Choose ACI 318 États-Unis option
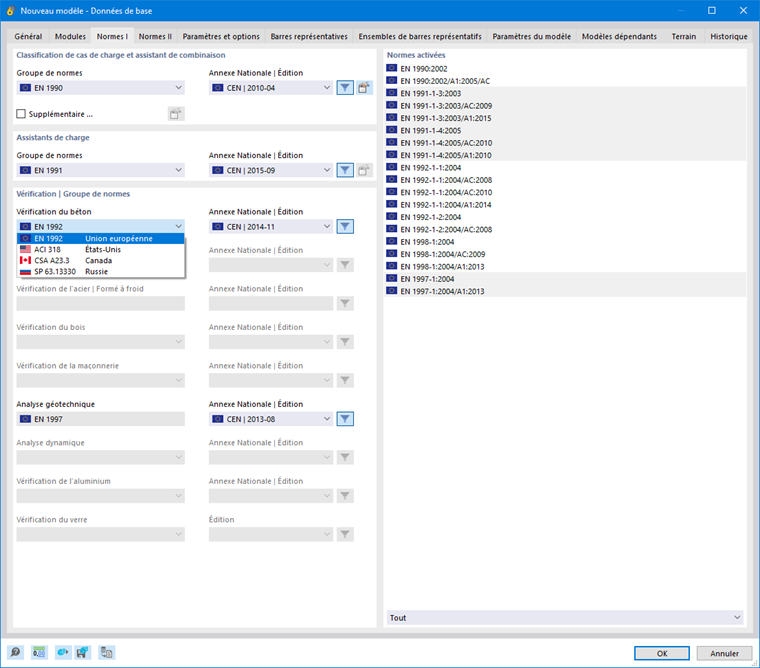Image resolution: width=760 pixels, height=668 pixels. (101, 250)
